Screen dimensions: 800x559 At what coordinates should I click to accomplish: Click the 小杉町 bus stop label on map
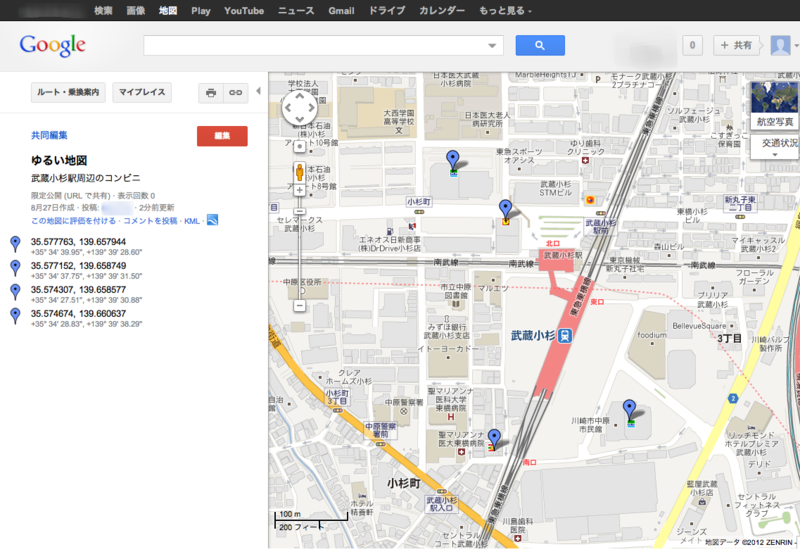[x=419, y=202]
